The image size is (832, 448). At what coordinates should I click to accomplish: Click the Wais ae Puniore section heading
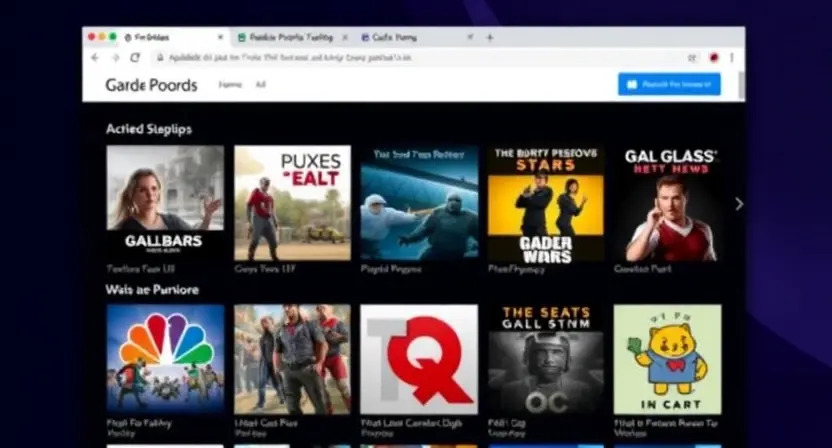152,290
